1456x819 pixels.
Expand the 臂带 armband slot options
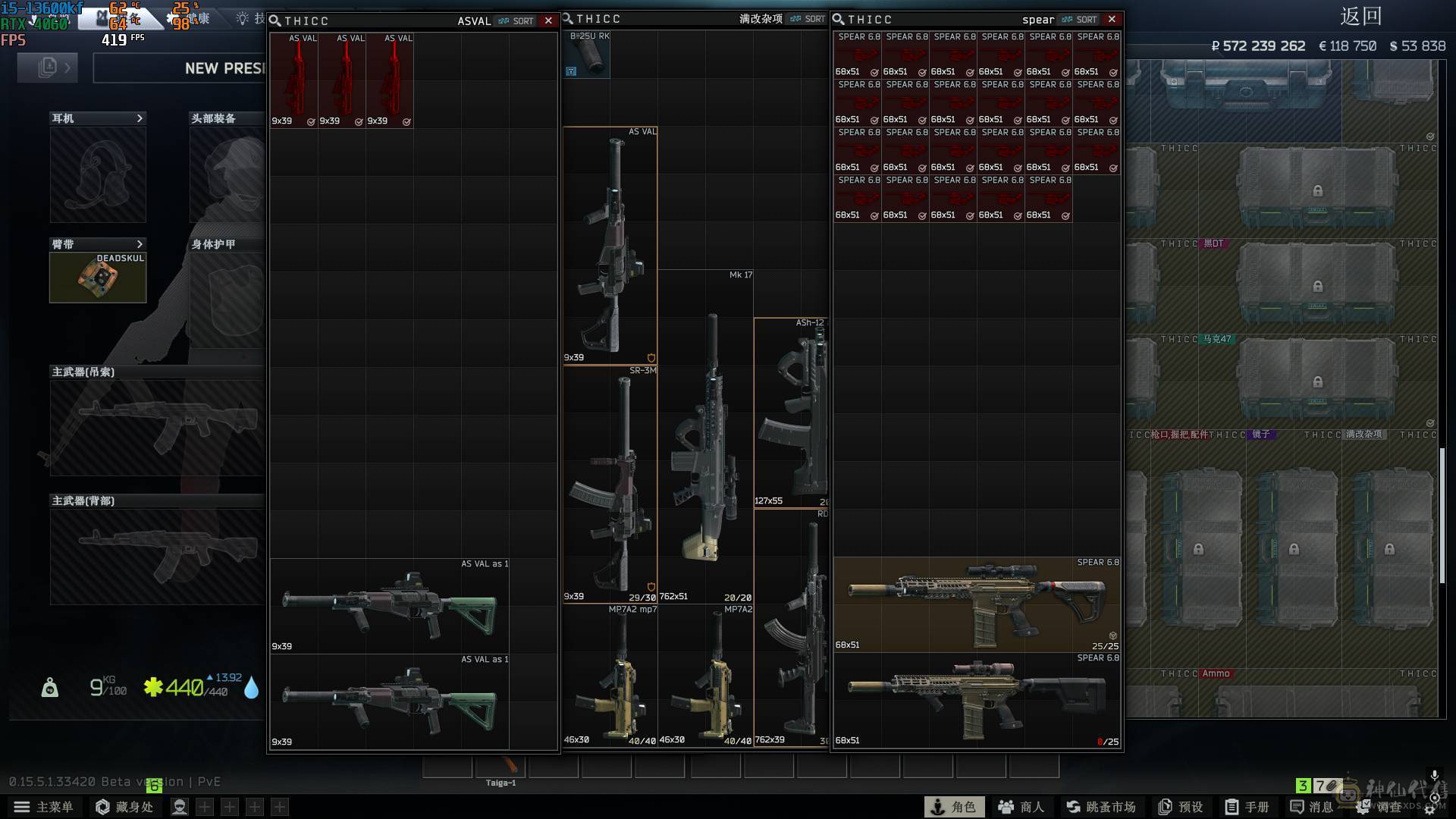(x=140, y=244)
